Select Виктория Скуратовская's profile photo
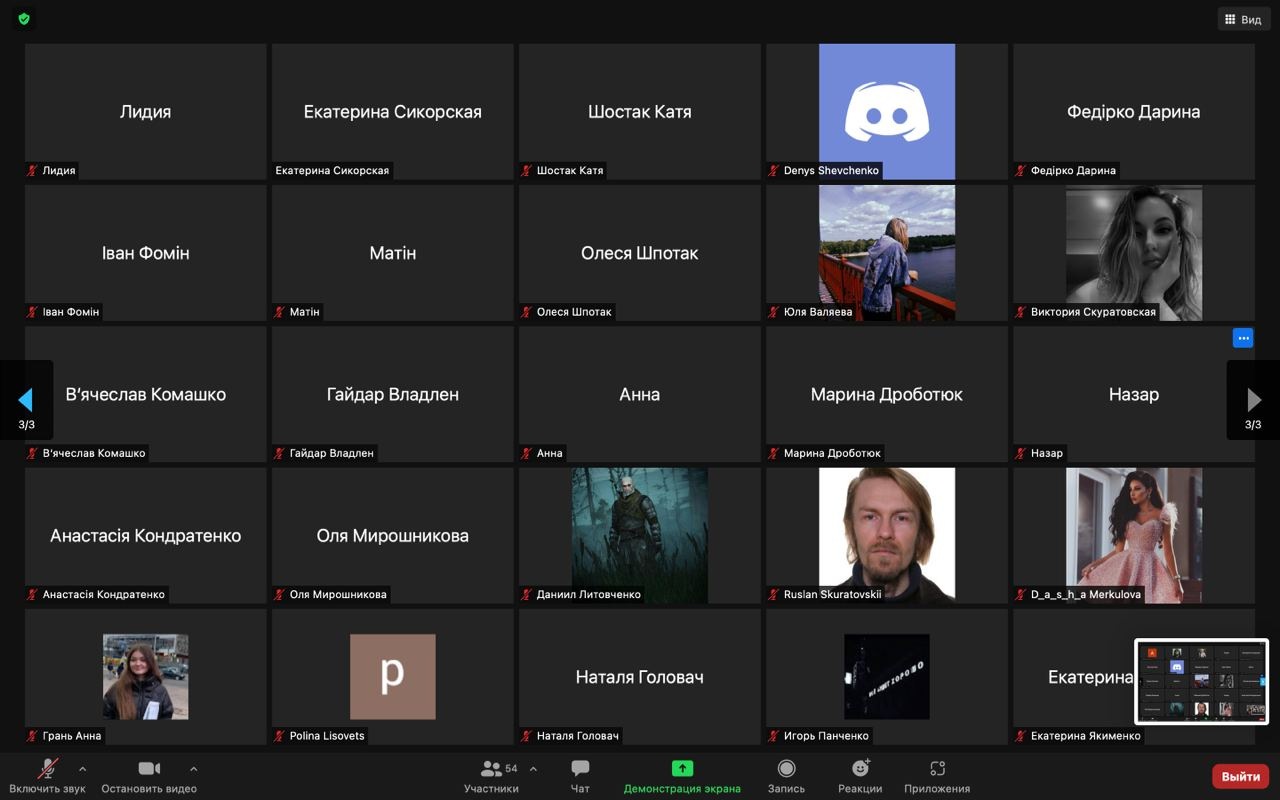 coord(1134,253)
